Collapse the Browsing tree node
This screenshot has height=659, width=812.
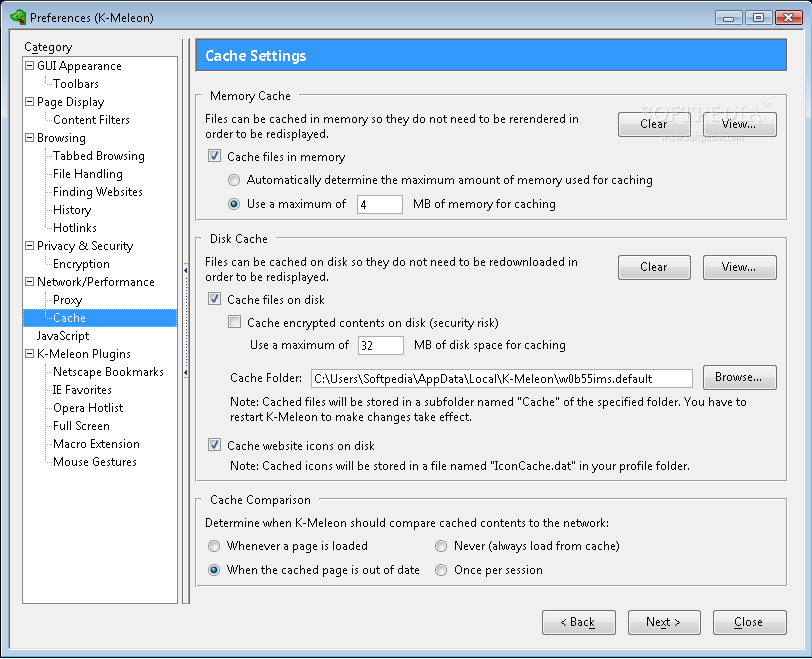click(x=30, y=138)
